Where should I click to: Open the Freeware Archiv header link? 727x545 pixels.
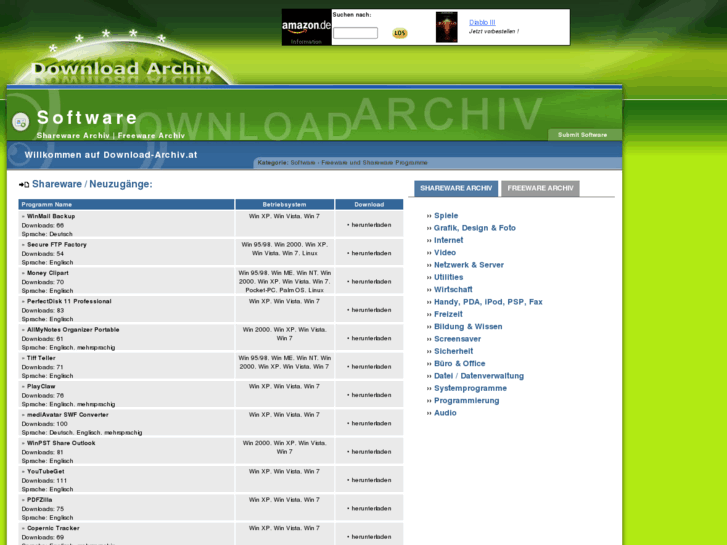pyautogui.click(x=151, y=135)
